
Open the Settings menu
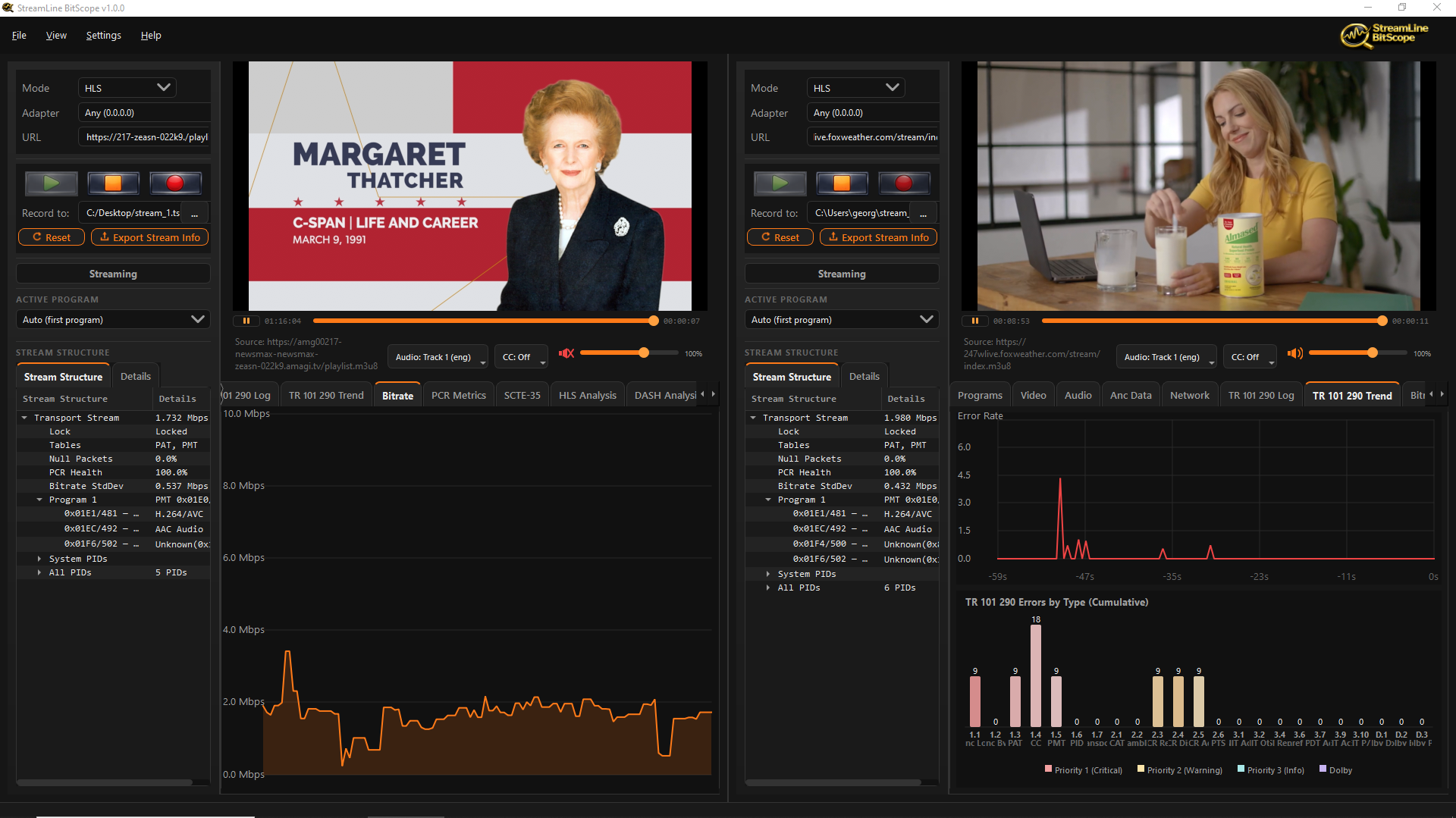103,36
